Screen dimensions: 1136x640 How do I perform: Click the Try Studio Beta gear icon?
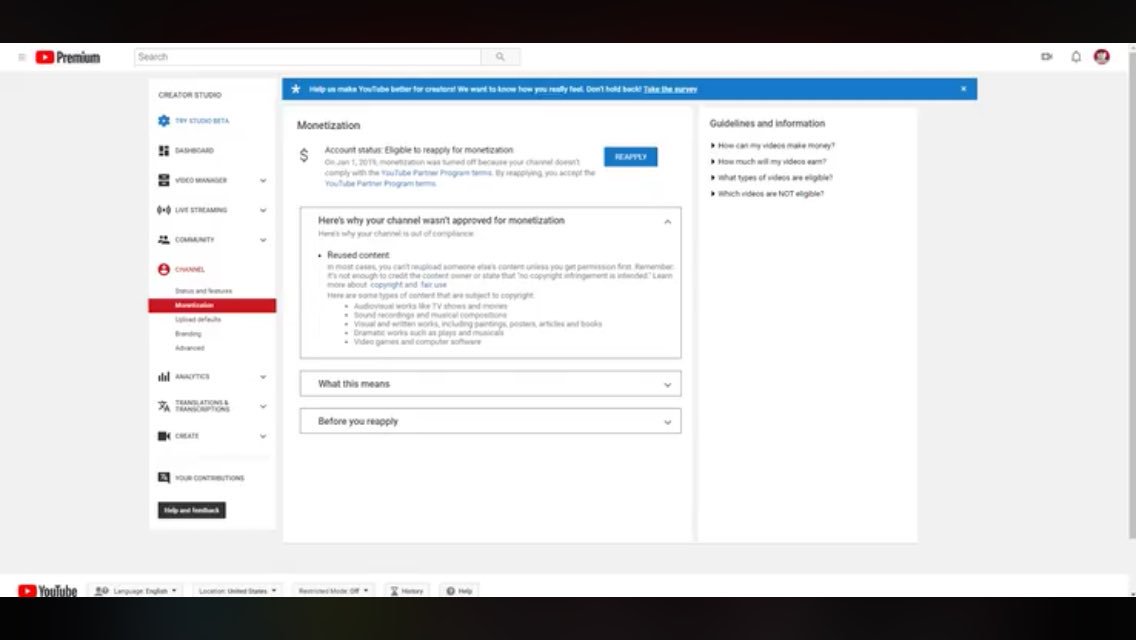[164, 121]
